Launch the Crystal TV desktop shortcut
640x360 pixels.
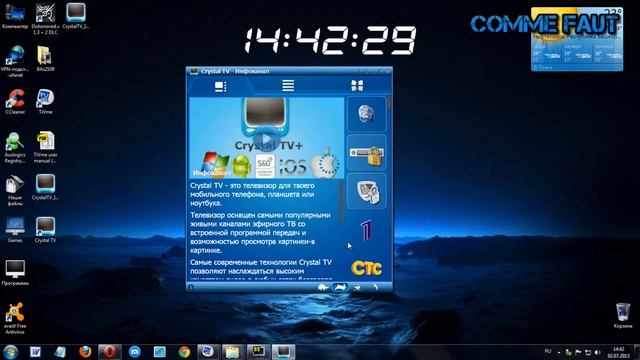point(45,230)
